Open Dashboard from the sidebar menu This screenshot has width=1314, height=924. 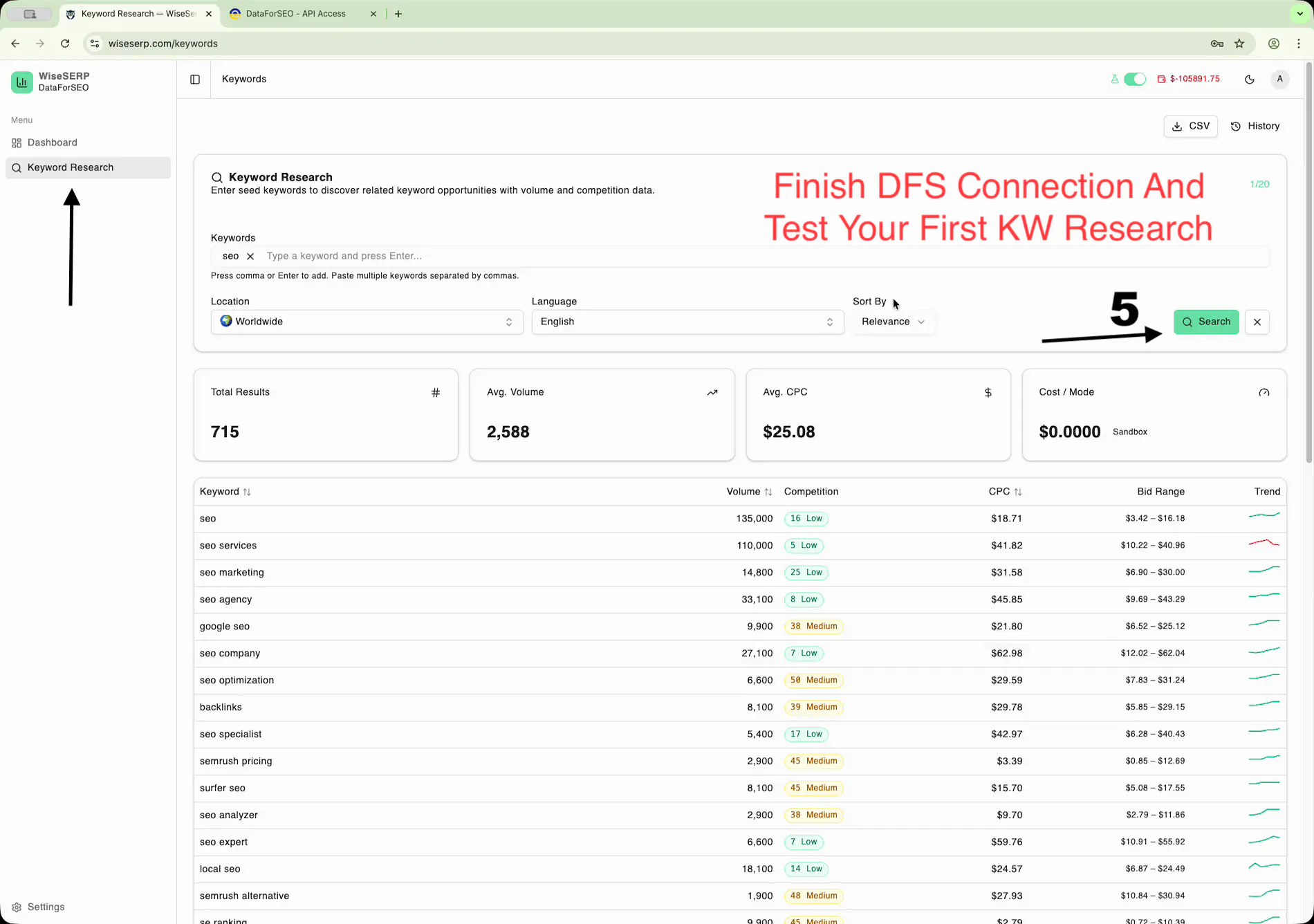(x=88, y=142)
